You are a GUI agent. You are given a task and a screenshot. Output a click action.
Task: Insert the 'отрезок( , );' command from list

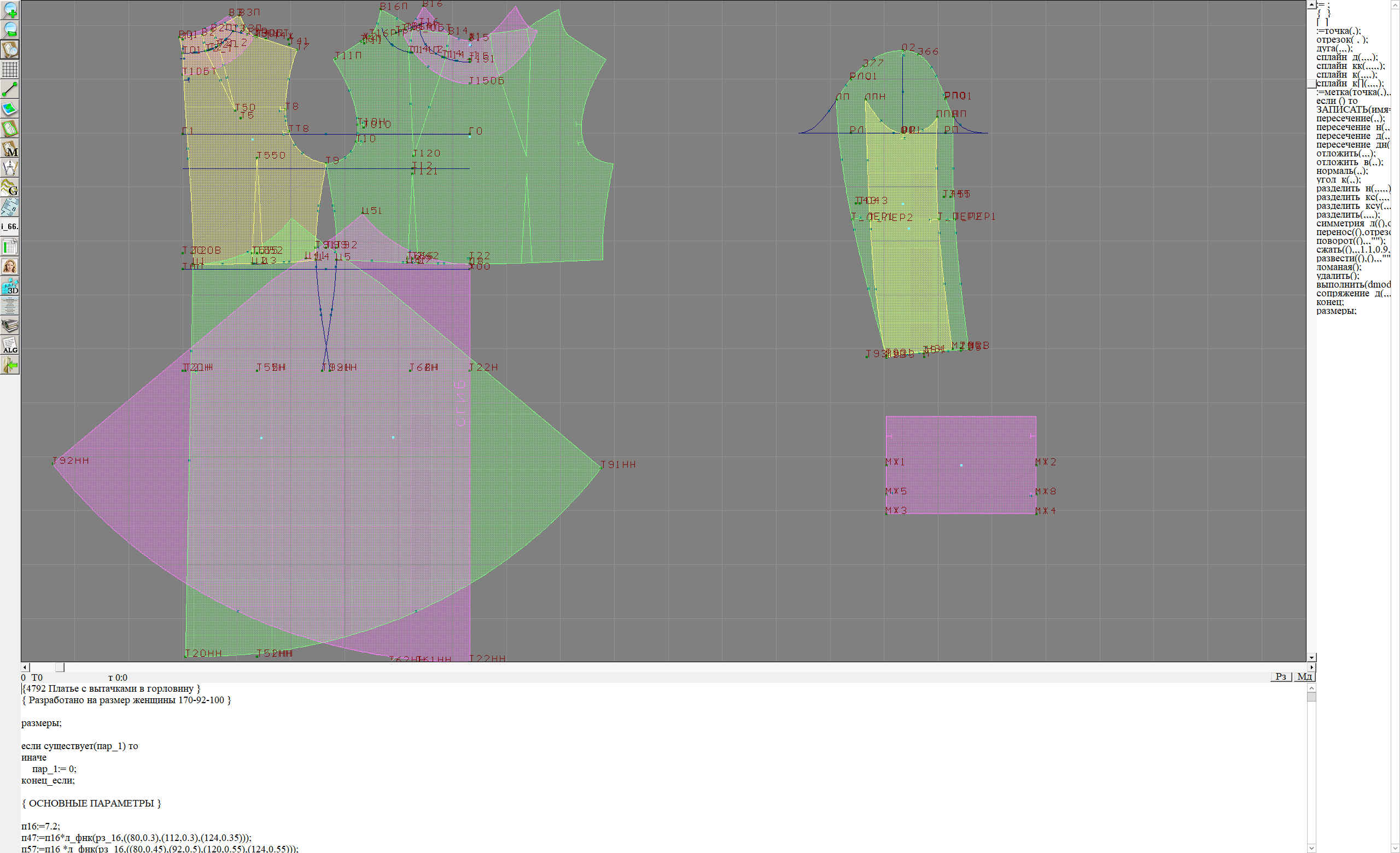point(1341,40)
